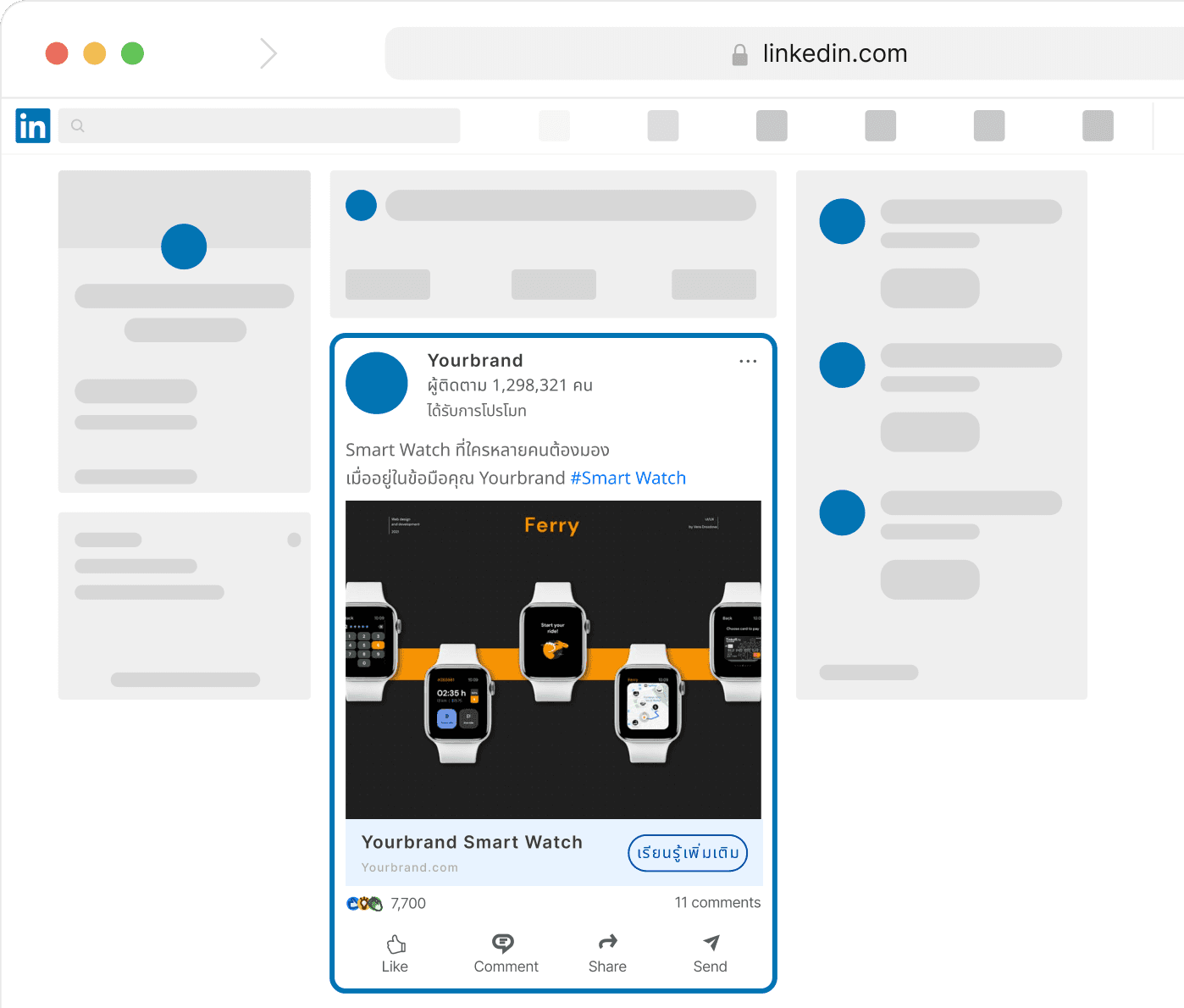Click the Yourbrand page name
The height and width of the screenshot is (1008, 1184).
pos(475,361)
